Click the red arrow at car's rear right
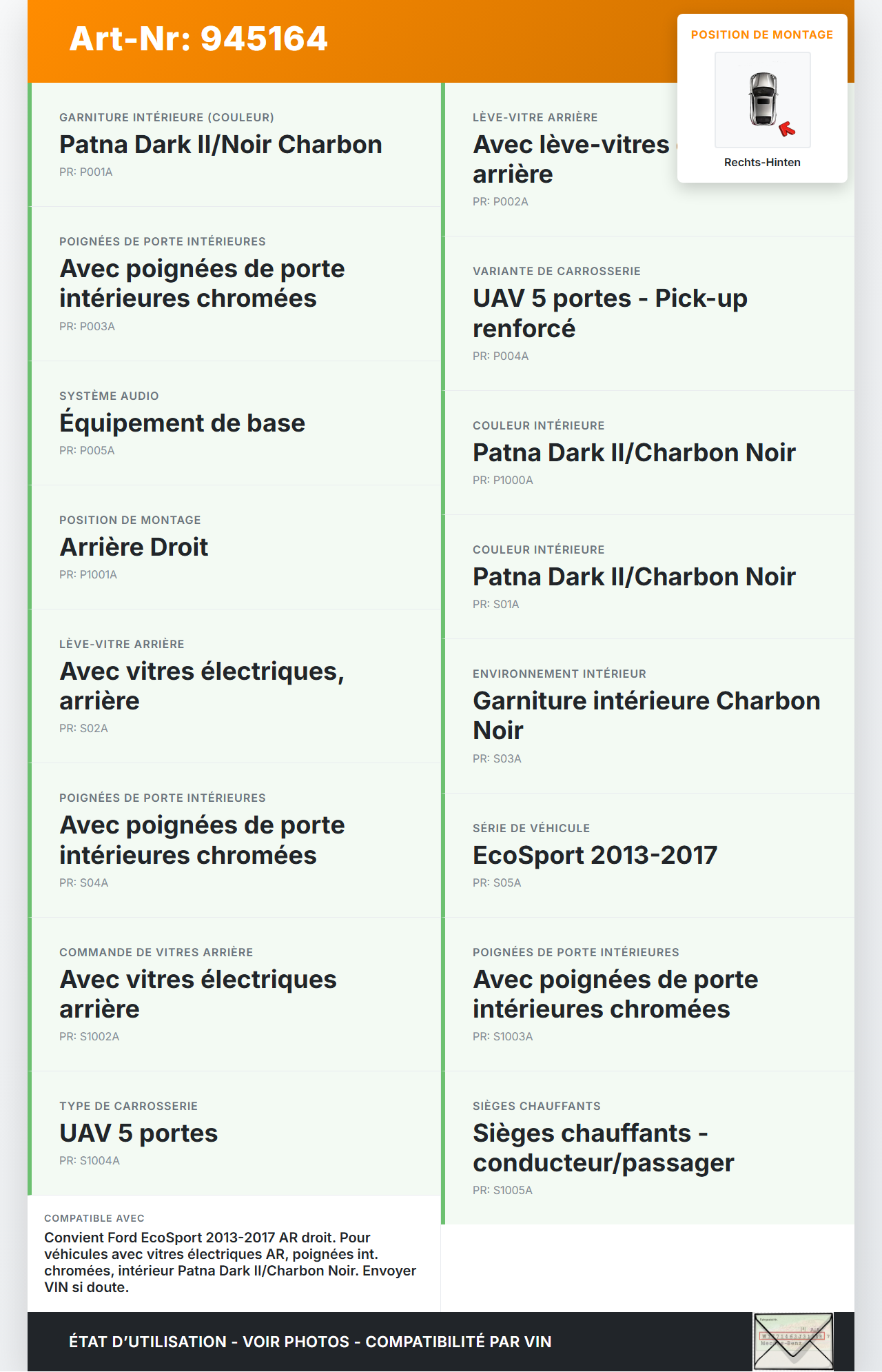The width and height of the screenshot is (882, 1372). point(787,129)
